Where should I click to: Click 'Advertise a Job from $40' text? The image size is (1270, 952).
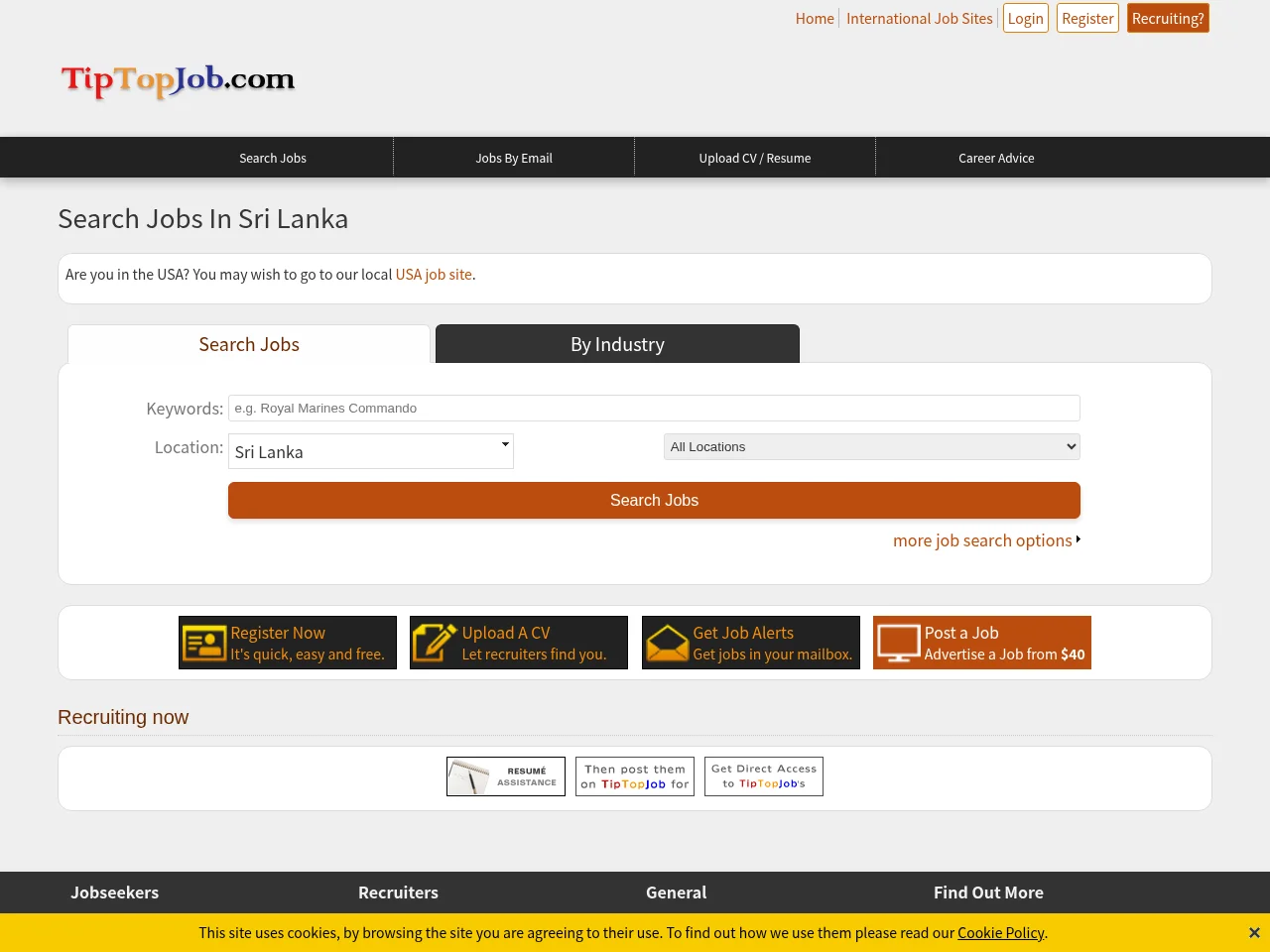tap(1004, 654)
